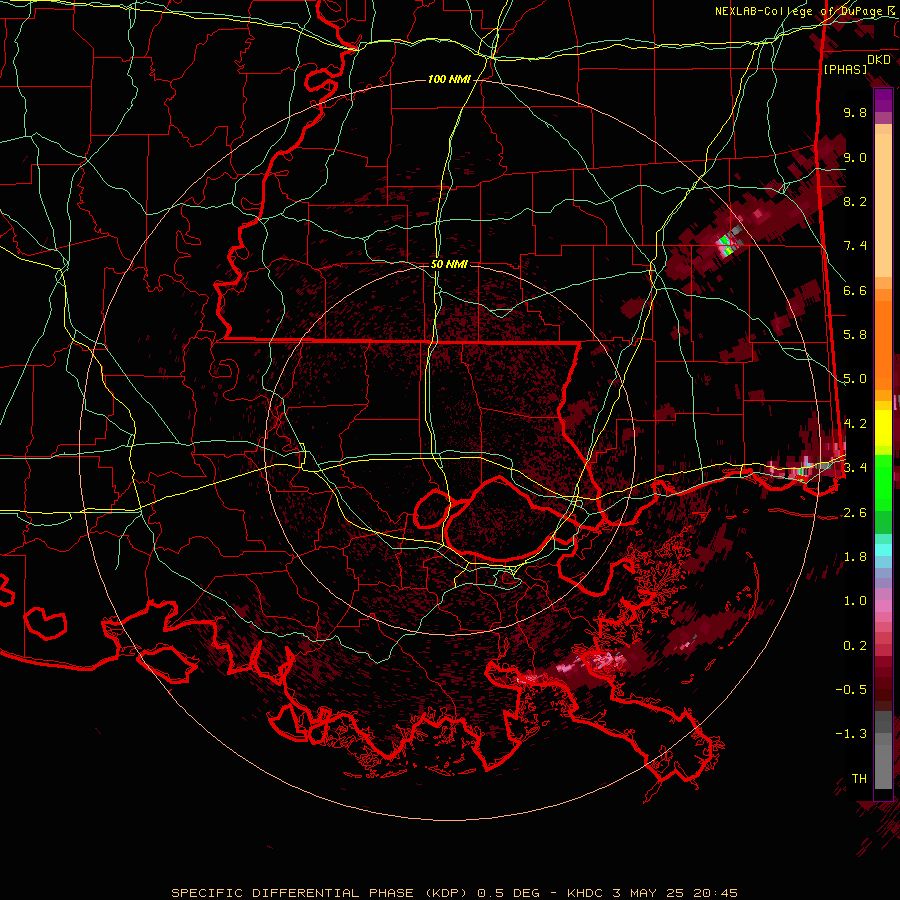
Task: Click the DKD product label
Action: pos(878,60)
